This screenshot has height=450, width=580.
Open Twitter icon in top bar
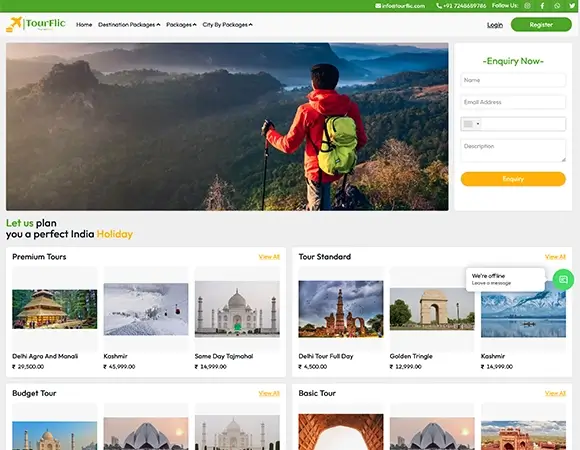tap(572, 6)
